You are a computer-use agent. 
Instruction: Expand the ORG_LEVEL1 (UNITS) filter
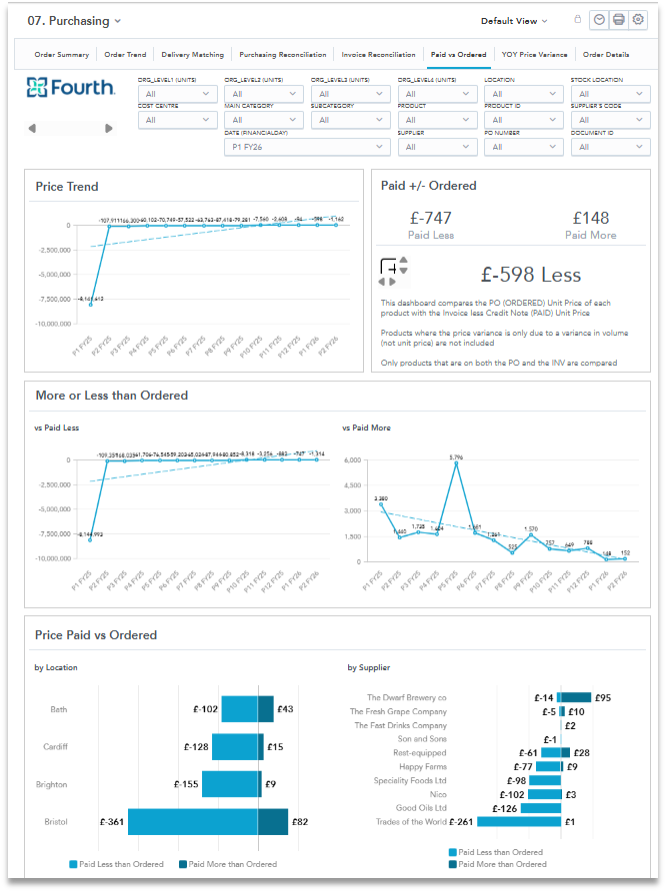click(x=177, y=94)
